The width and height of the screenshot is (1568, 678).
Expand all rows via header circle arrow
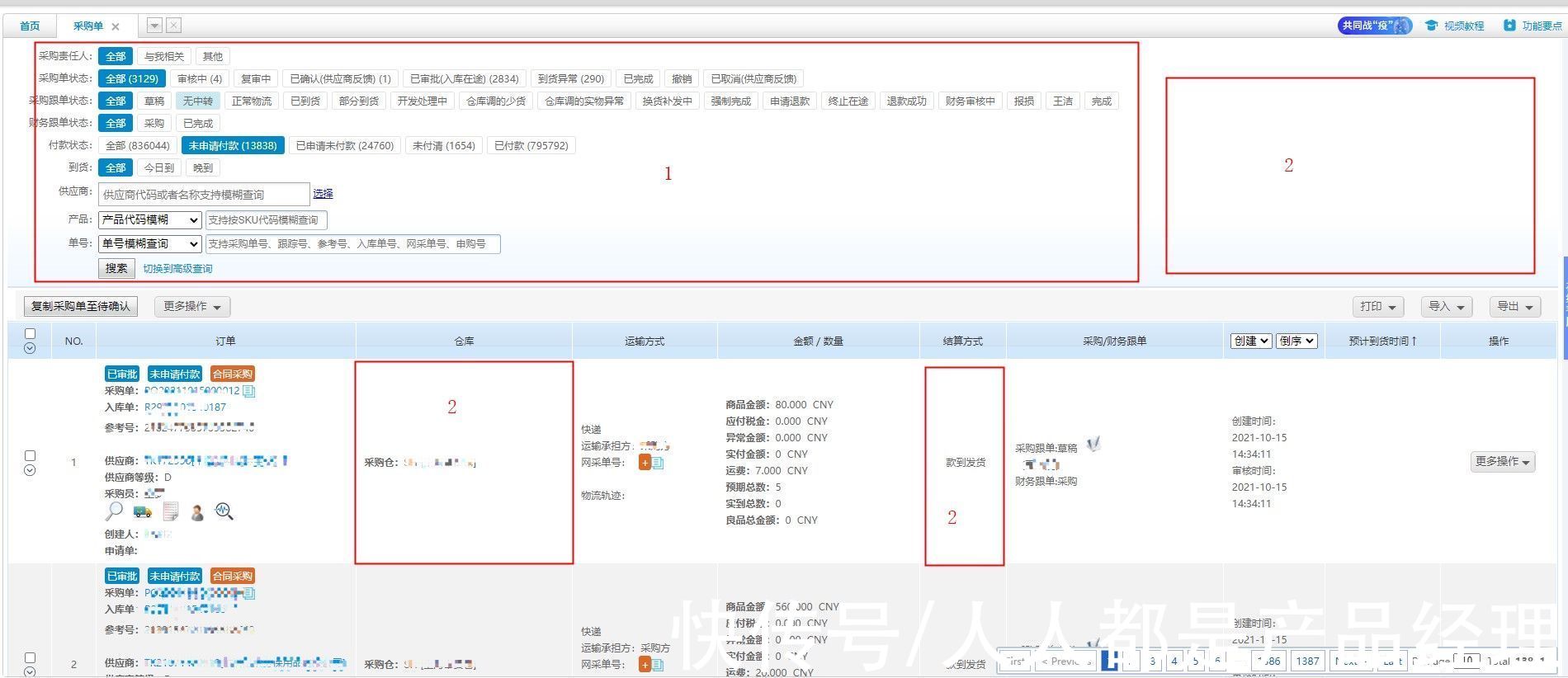30,348
